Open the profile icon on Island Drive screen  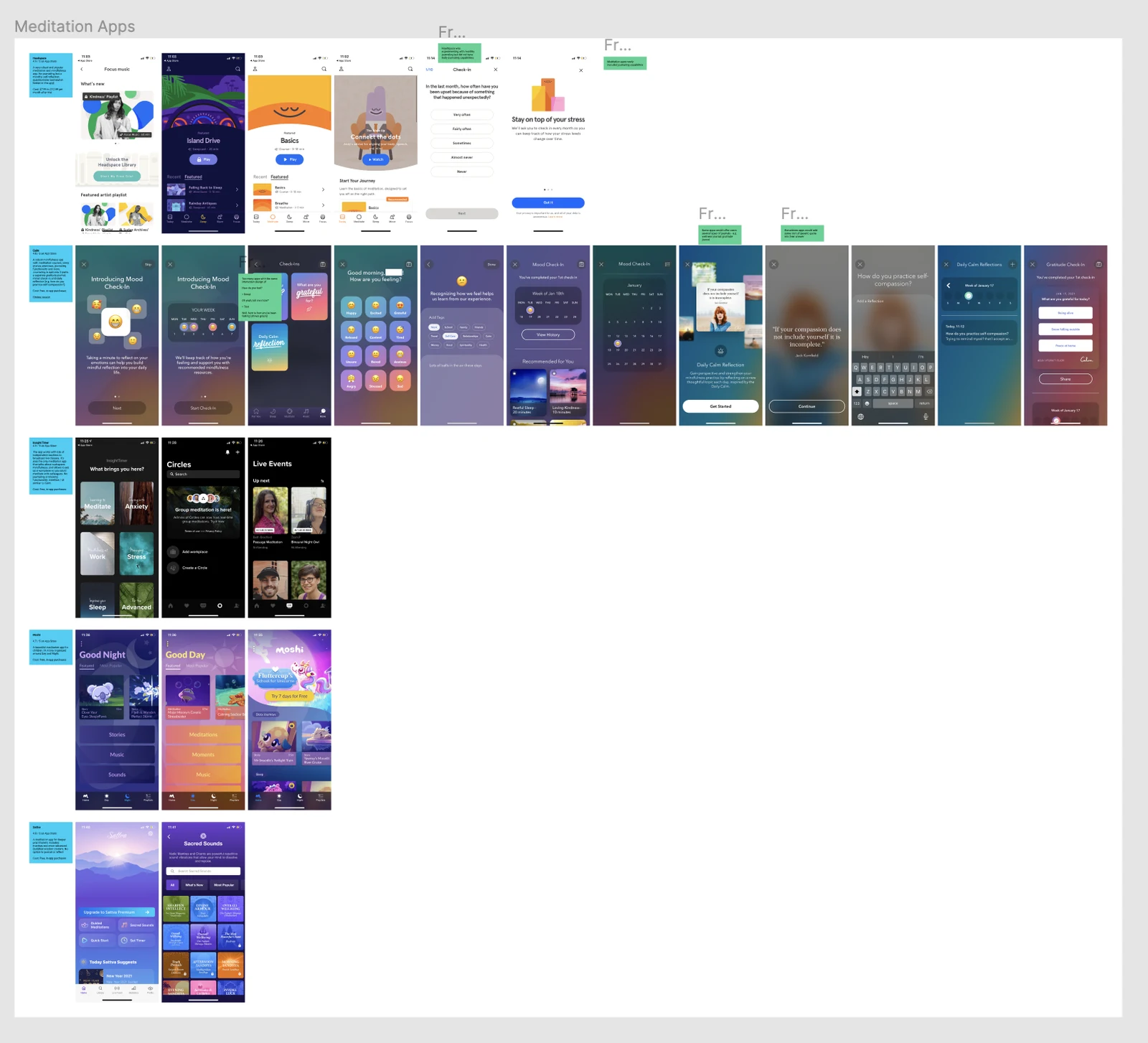169,70
